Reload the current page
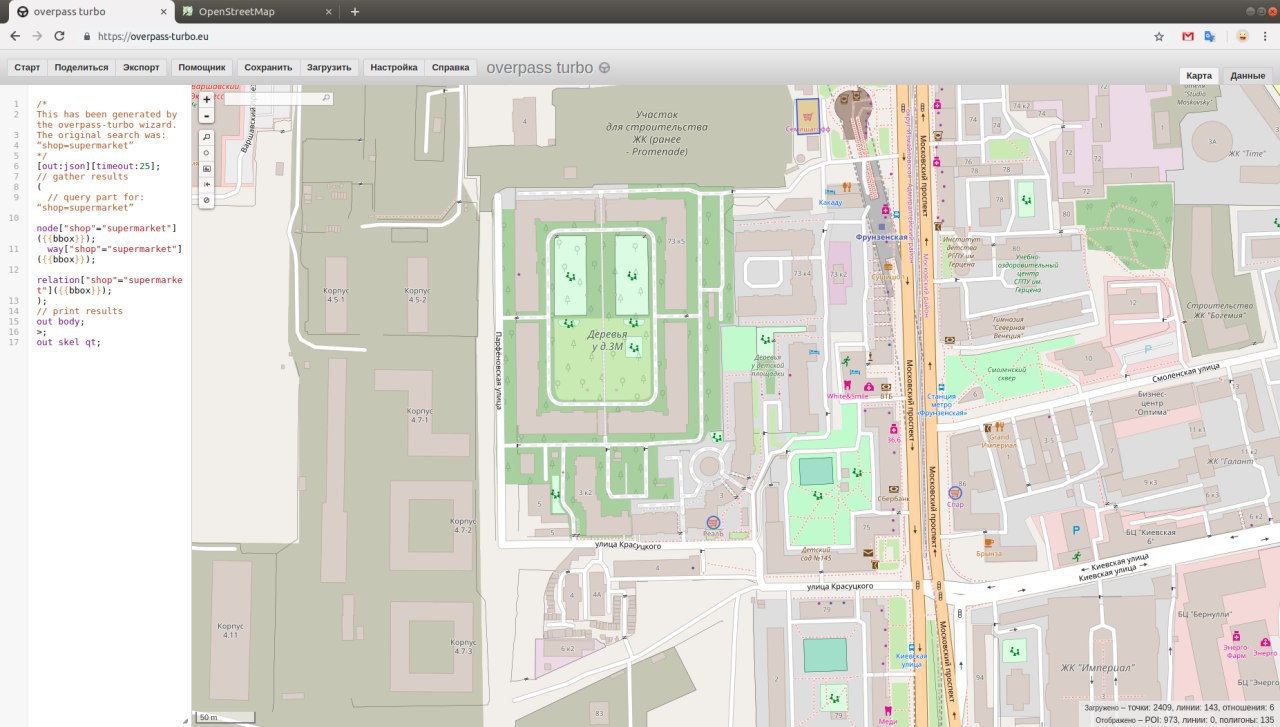1280x727 pixels. (x=59, y=36)
